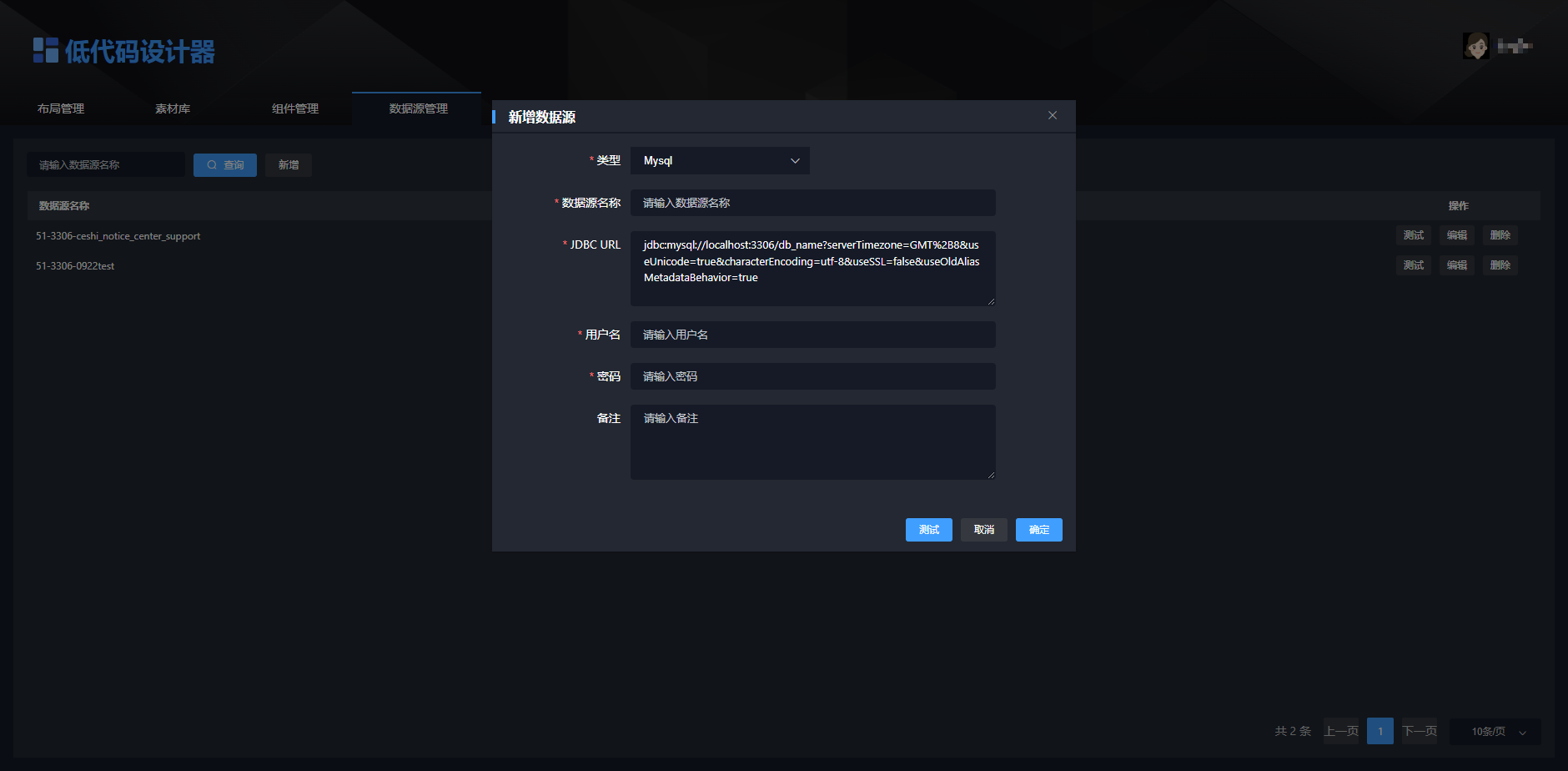Click into the 备注 textarea
Screen dimensions: 1568x771
tap(813, 442)
